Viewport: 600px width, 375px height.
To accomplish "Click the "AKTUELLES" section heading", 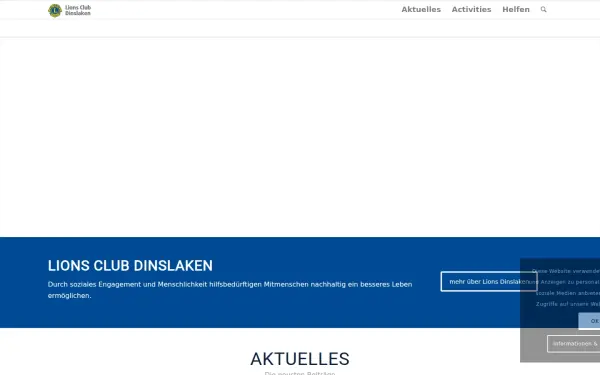I will click(x=300, y=359).
